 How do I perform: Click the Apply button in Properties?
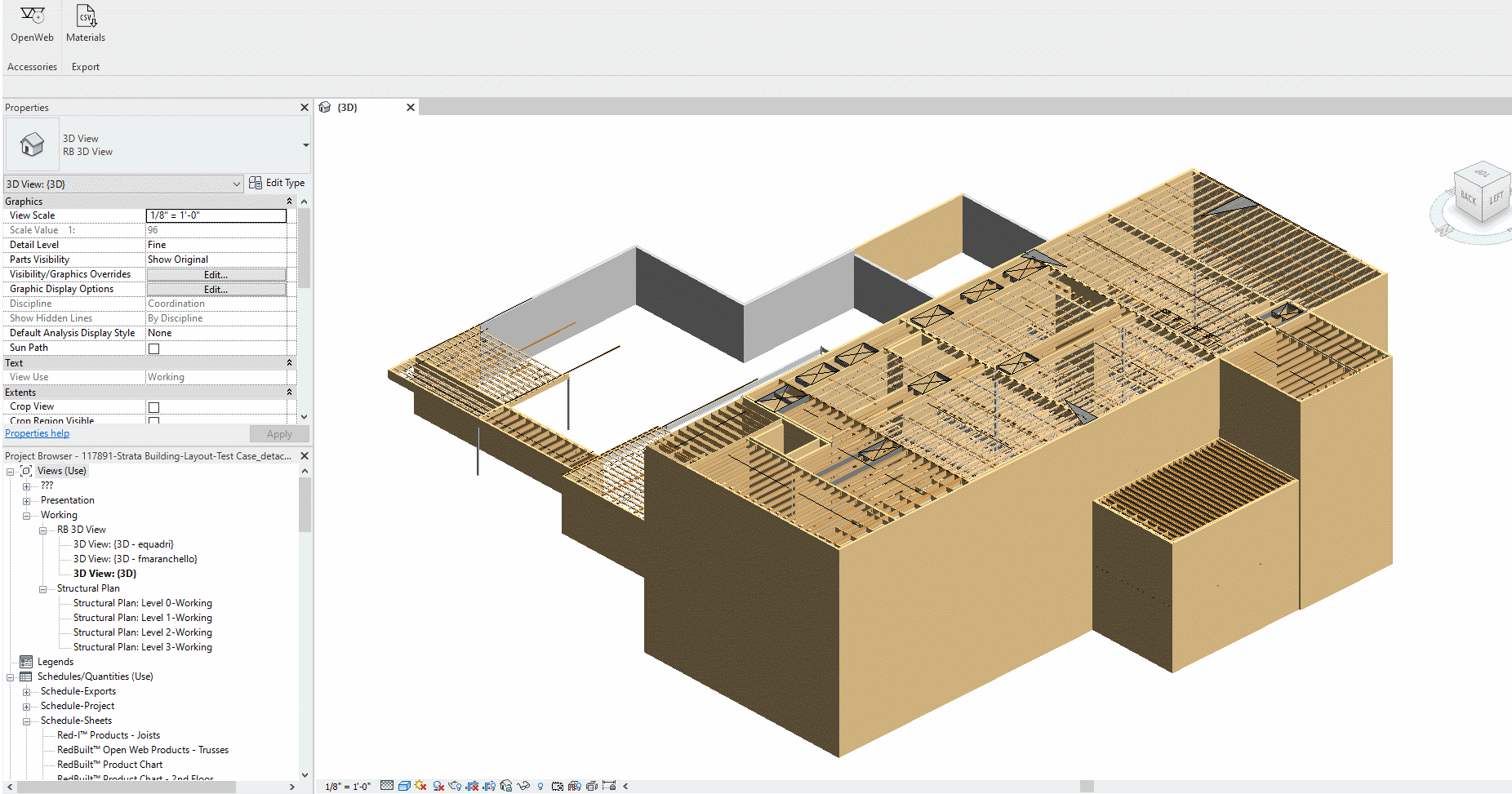pyautogui.click(x=279, y=434)
